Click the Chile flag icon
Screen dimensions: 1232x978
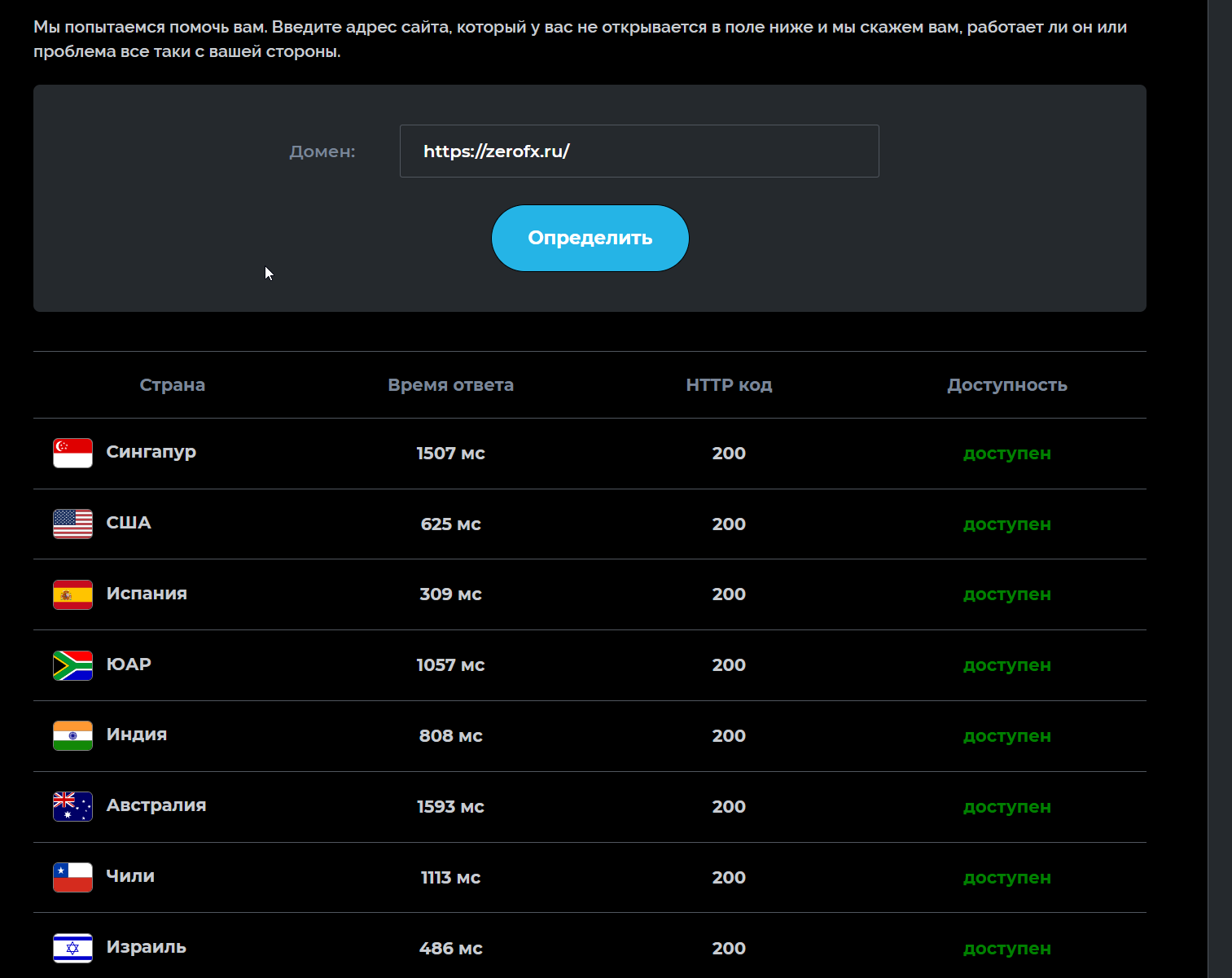pyautogui.click(x=72, y=878)
